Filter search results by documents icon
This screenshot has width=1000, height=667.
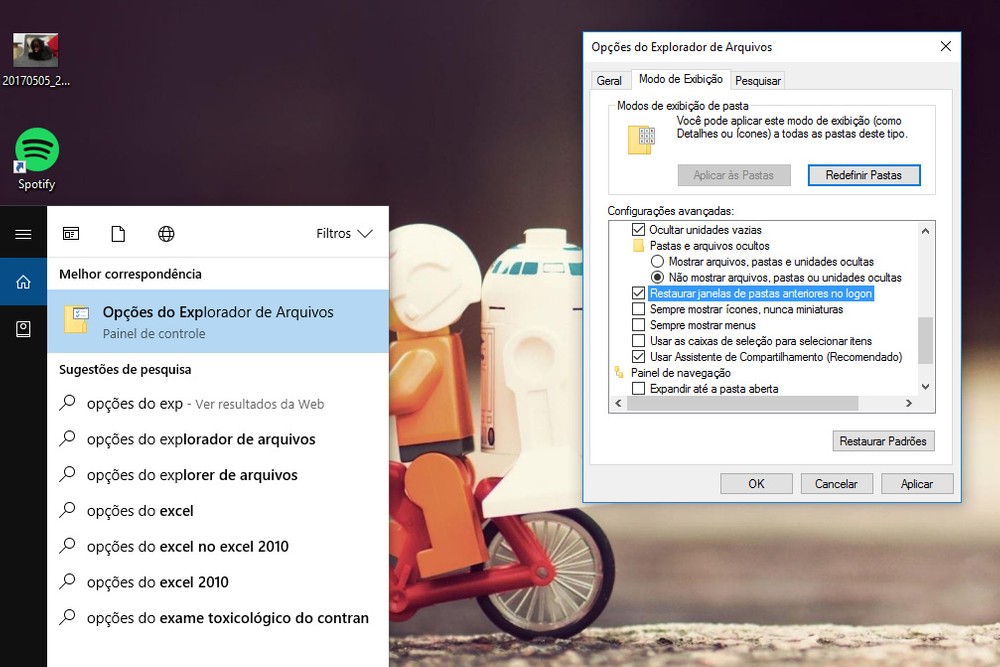[x=118, y=234]
